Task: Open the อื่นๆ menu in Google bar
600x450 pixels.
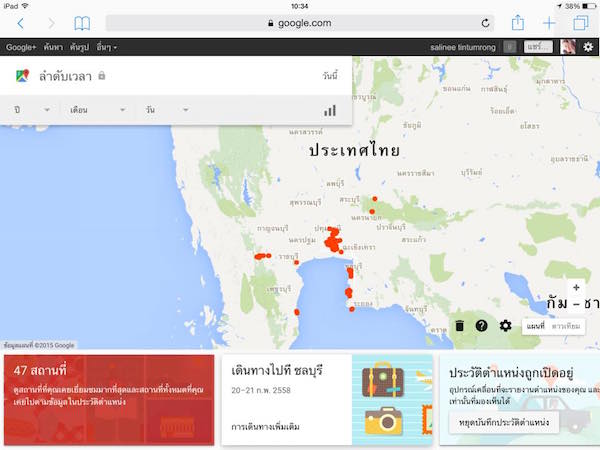Action: [107, 47]
